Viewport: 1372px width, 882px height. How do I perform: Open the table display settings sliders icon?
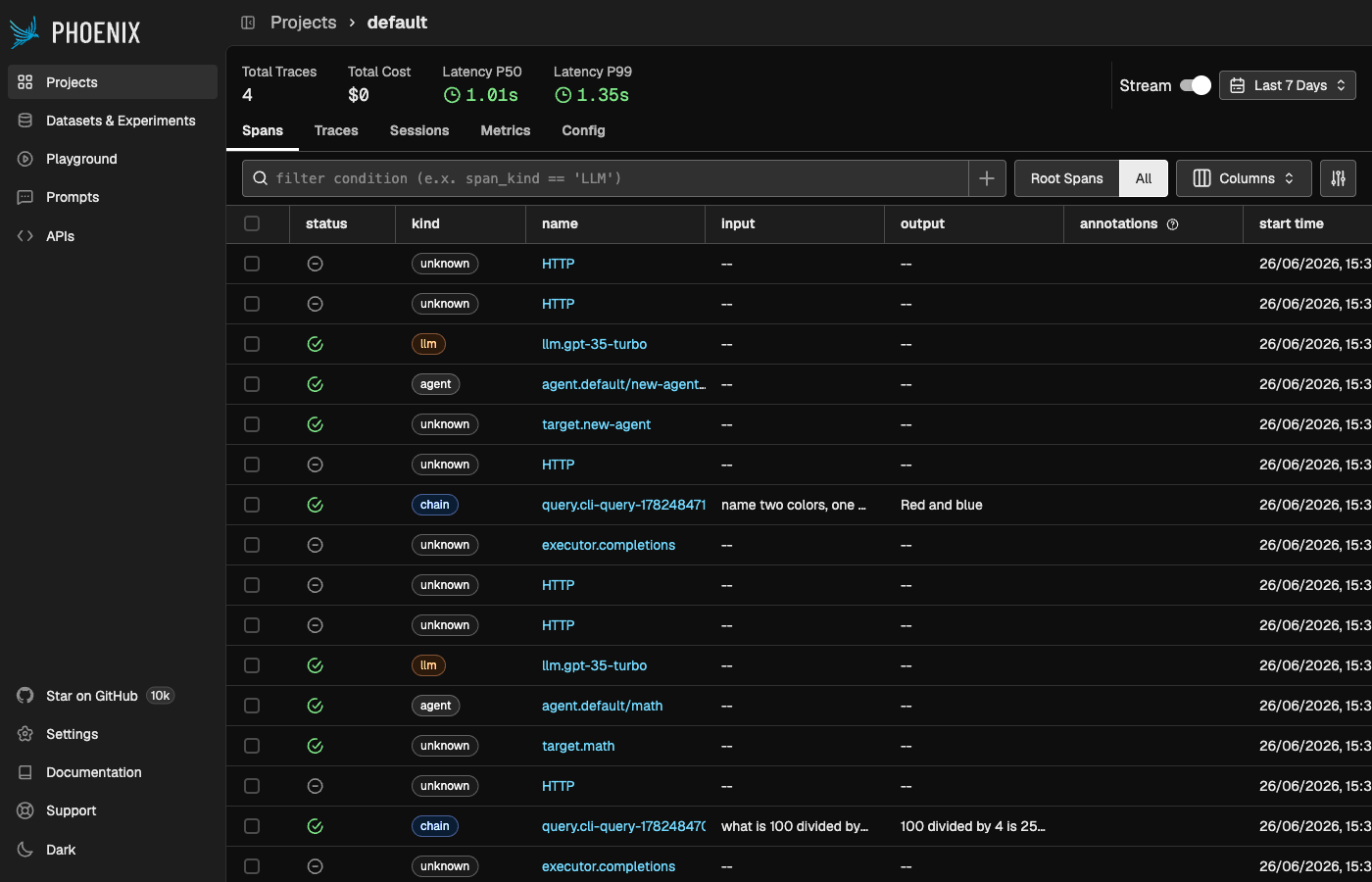(1339, 178)
